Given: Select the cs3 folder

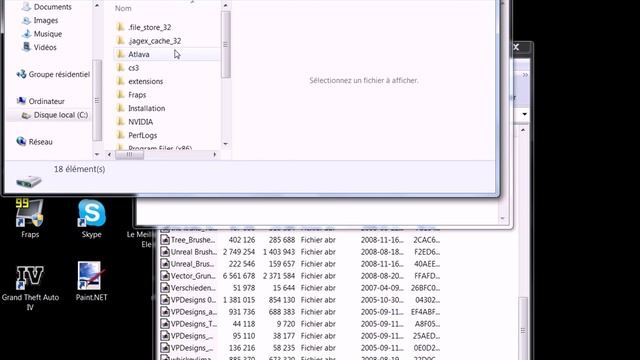Looking at the screenshot, I should (x=128, y=68).
